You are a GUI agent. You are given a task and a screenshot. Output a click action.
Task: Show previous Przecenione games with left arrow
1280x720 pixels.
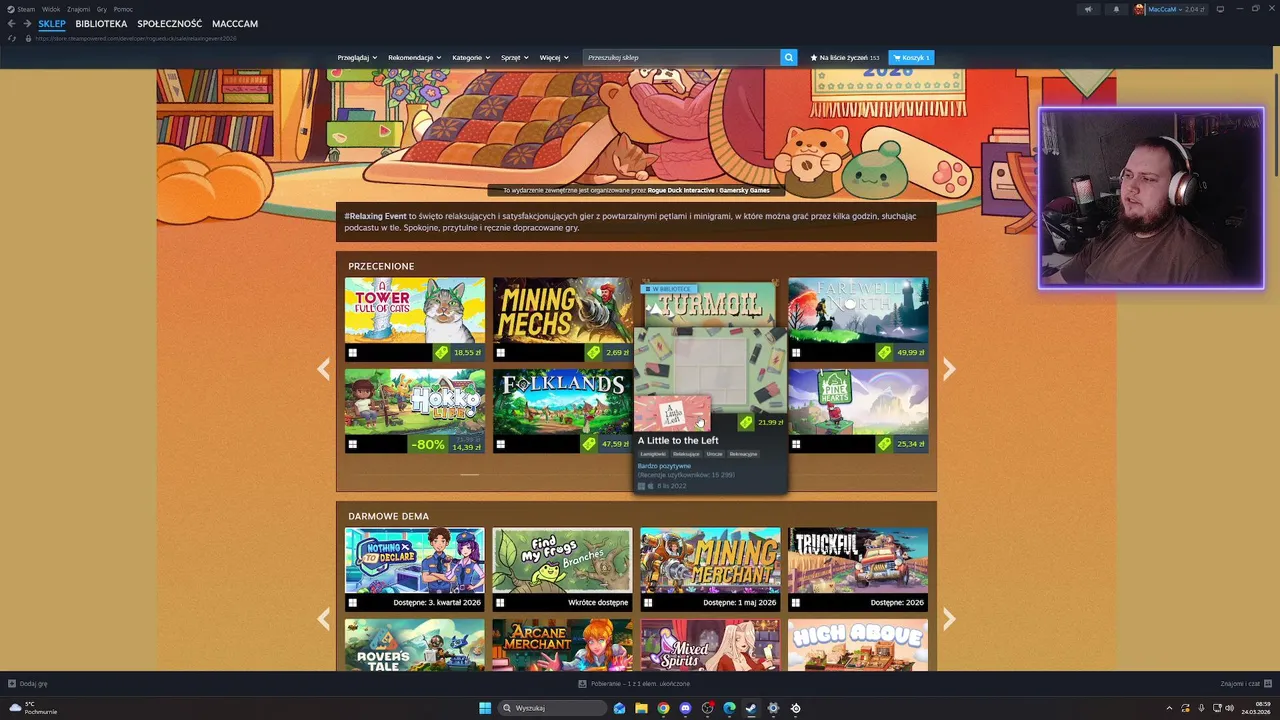tap(323, 370)
